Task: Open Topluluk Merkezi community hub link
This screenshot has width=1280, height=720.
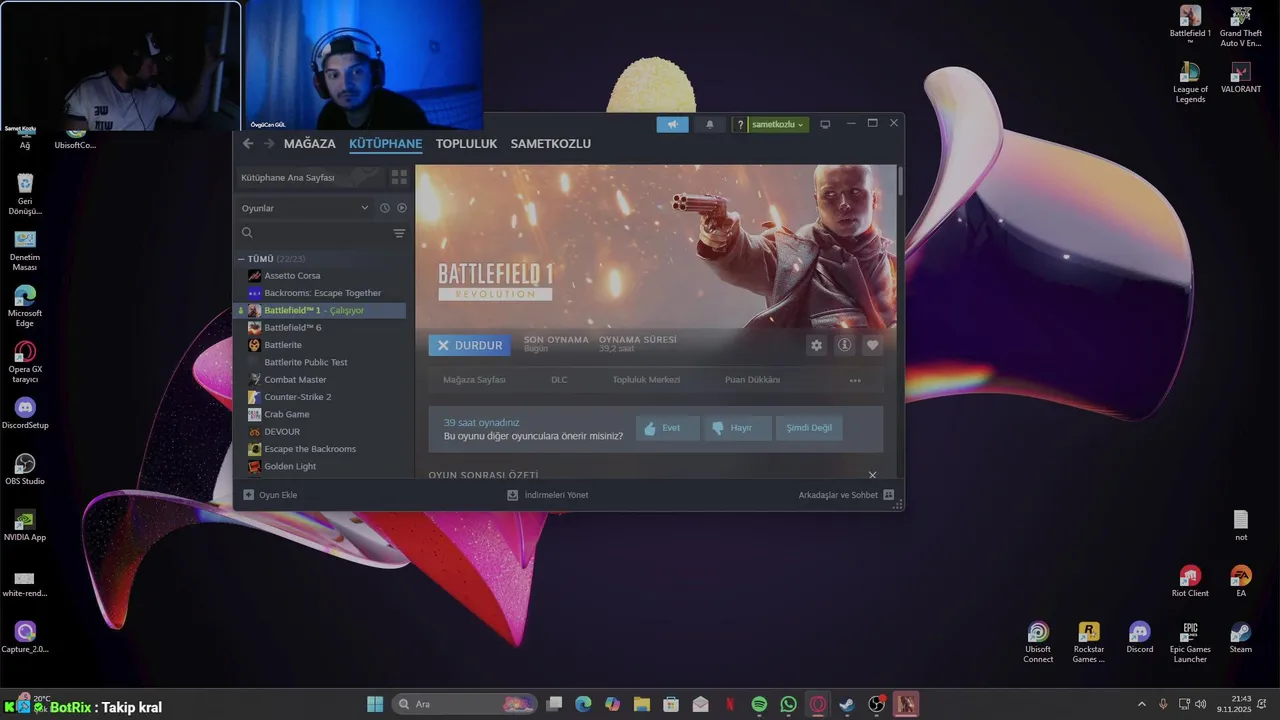Action: 646,380
